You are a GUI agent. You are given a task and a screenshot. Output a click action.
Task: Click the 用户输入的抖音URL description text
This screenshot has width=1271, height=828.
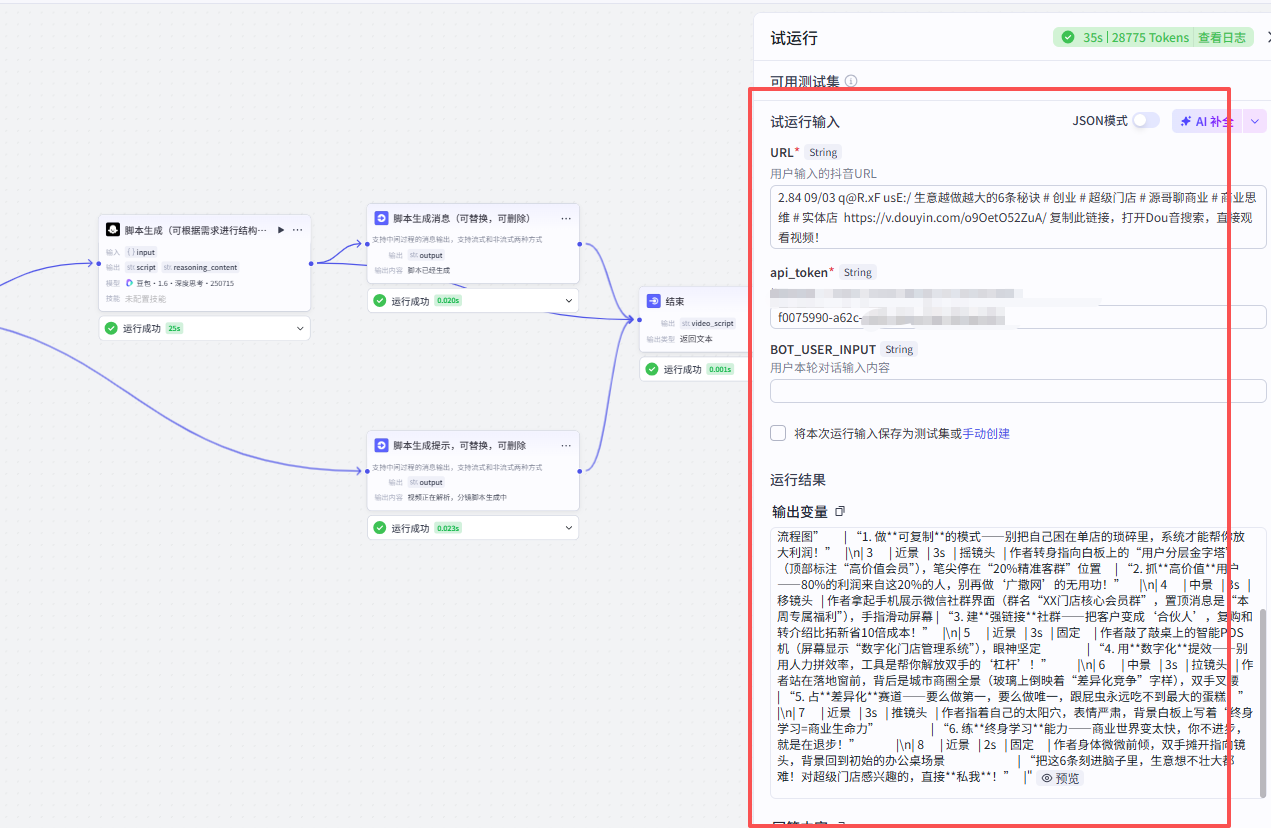click(823, 173)
